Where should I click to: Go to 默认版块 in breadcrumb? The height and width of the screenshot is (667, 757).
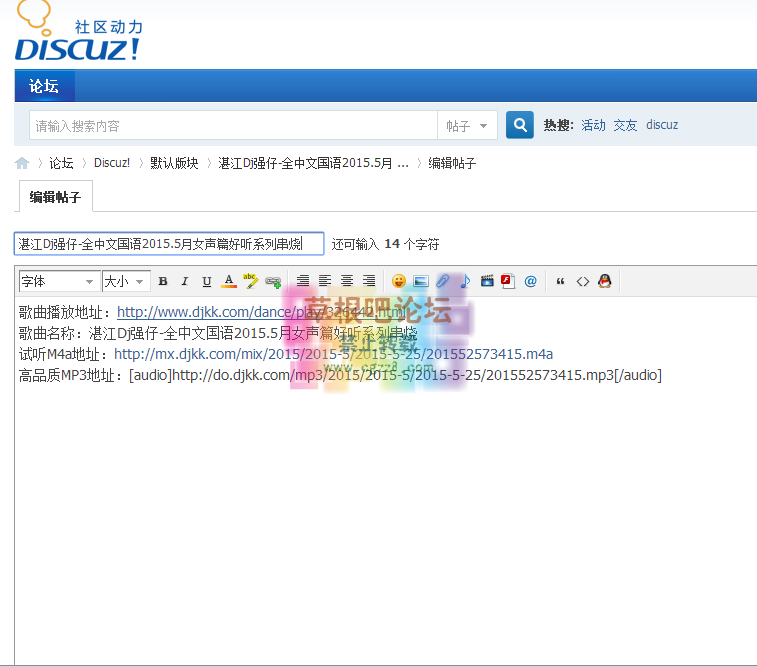click(x=174, y=163)
